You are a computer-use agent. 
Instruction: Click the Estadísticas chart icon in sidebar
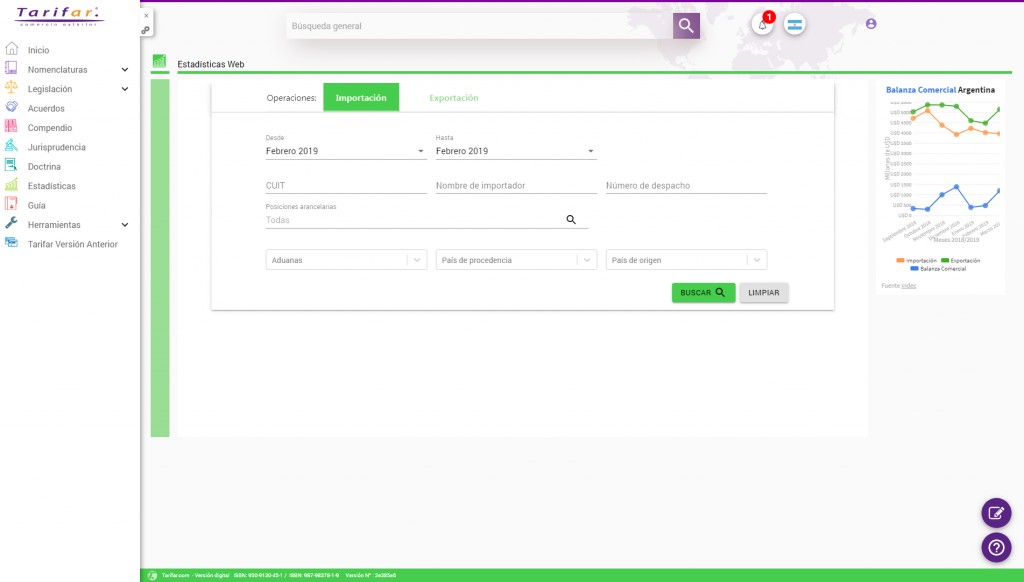point(11,185)
